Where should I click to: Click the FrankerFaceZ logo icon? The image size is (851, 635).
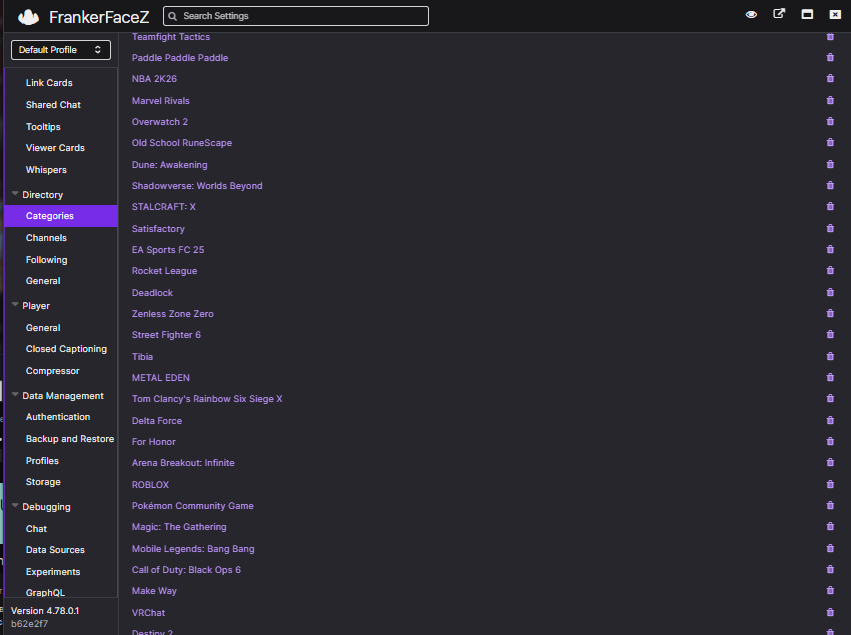pyautogui.click(x=28, y=17)
